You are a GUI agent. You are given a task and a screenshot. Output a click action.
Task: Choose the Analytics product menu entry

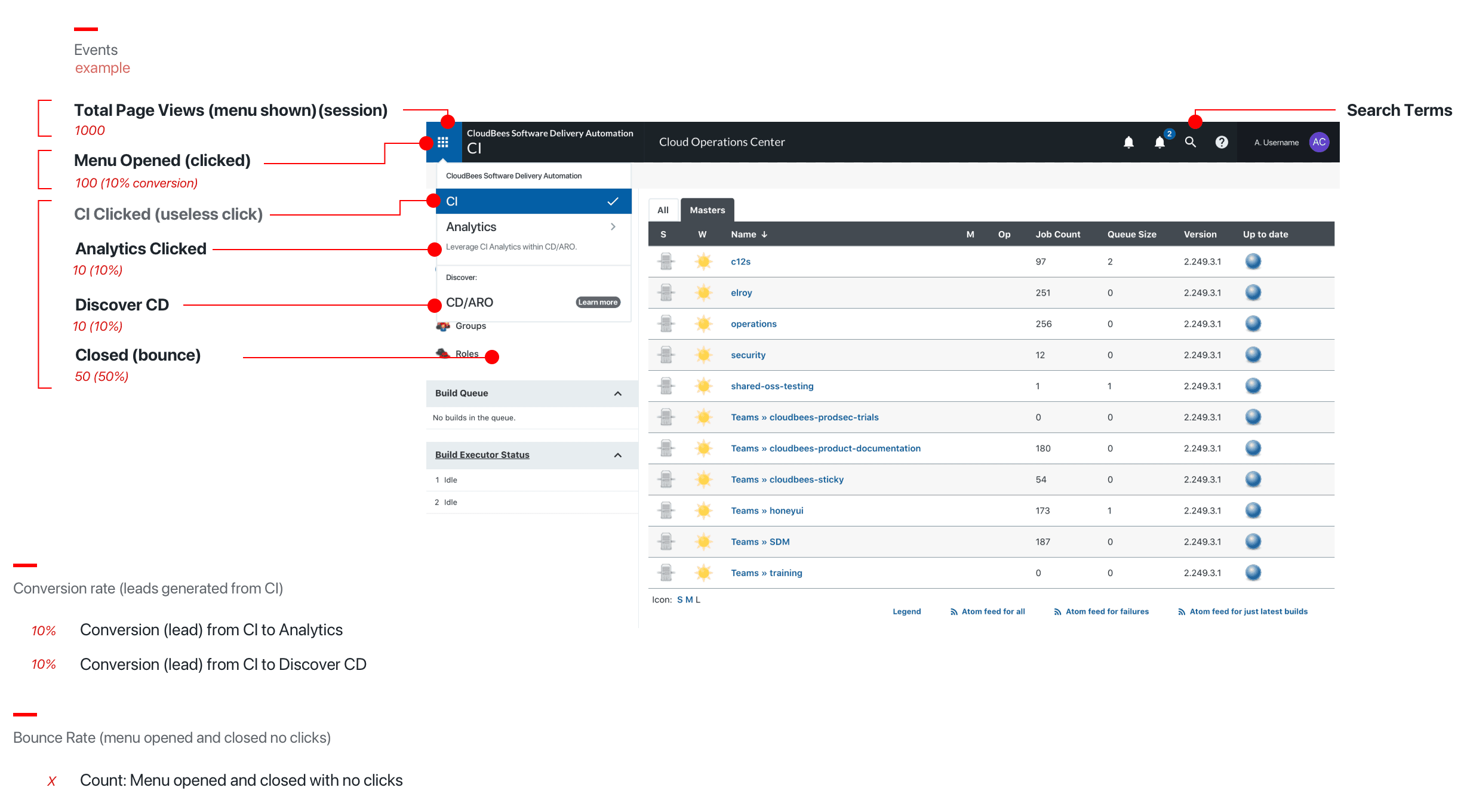534,235
